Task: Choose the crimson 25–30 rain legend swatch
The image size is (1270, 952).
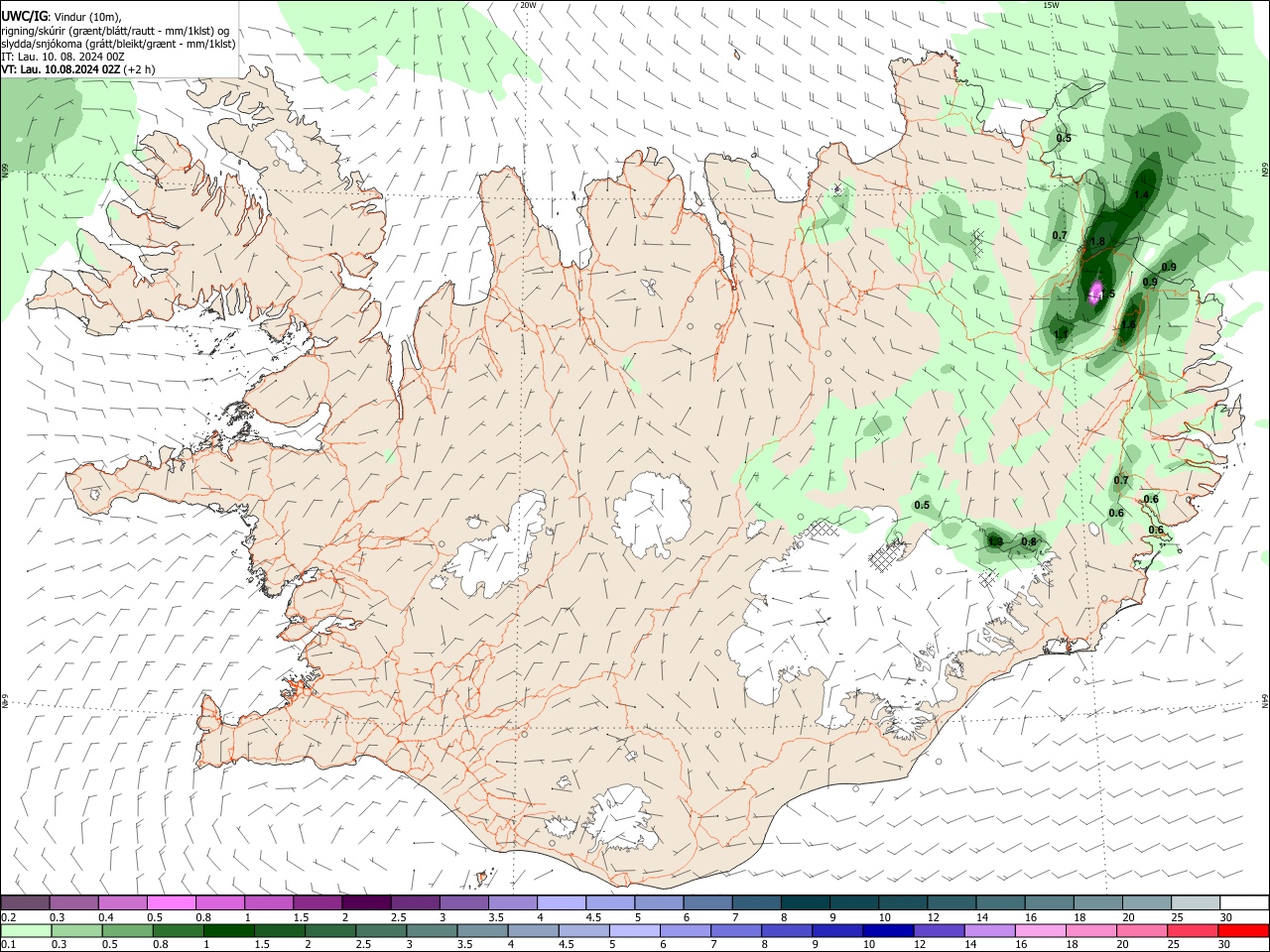Action: [1193, 931]
